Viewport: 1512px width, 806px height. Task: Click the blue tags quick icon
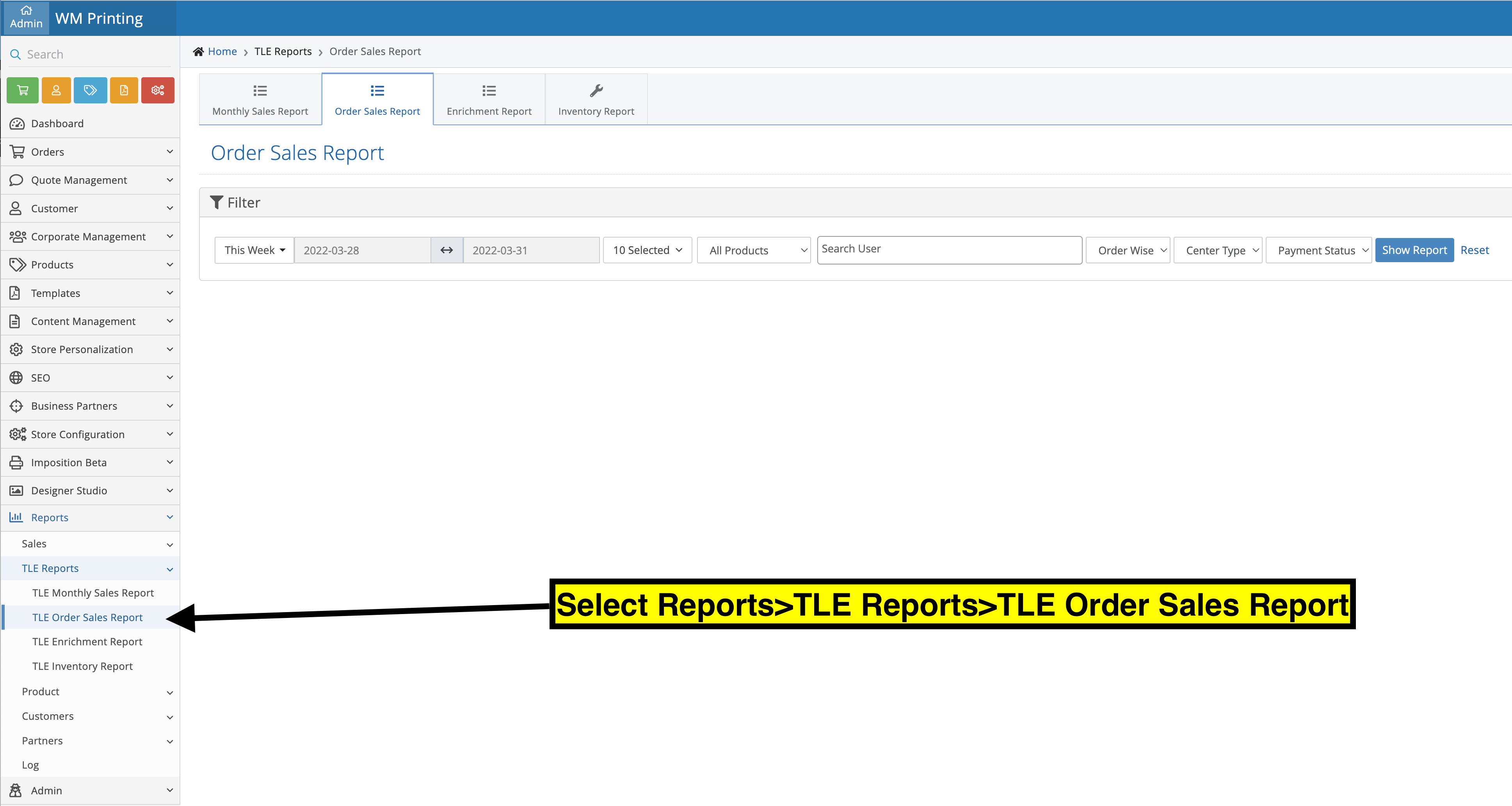pyautogui.click(x=91, y=91)
